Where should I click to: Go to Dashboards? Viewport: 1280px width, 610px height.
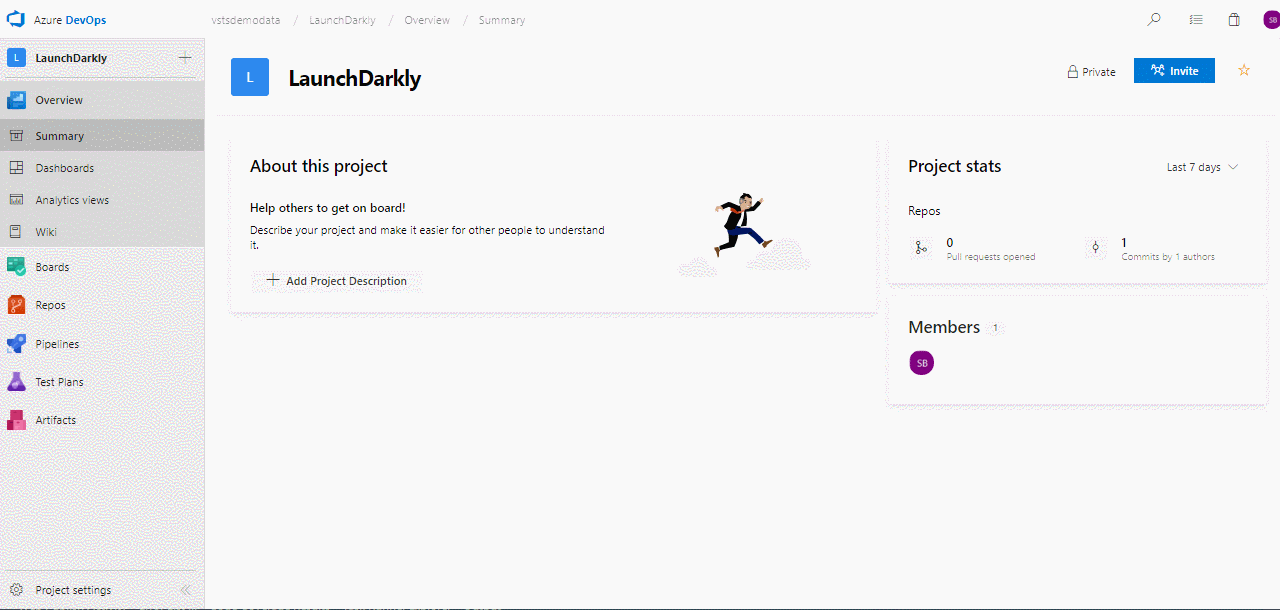(102, 168)
